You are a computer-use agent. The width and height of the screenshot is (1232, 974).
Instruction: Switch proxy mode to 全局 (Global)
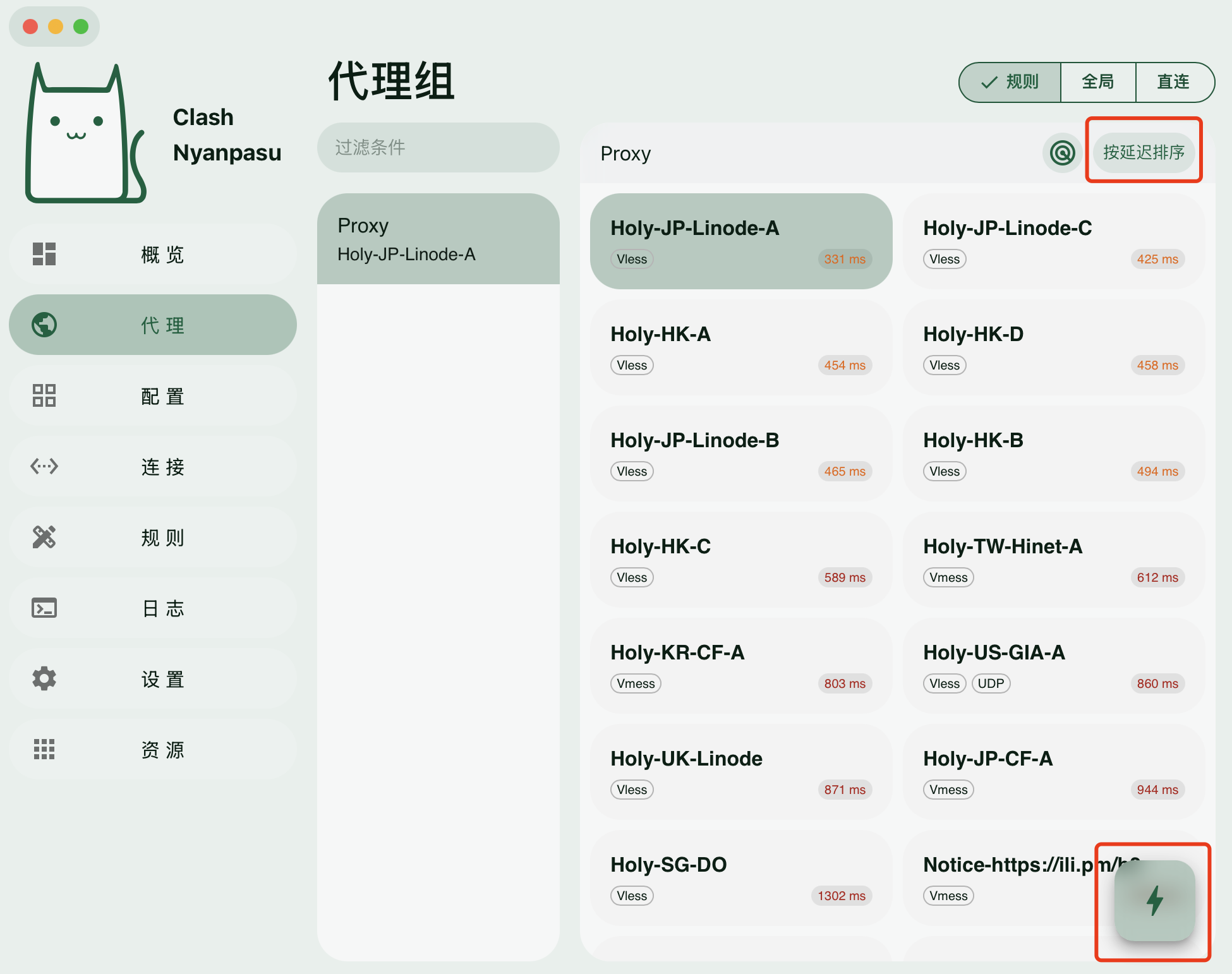(x=1098, y=82)
